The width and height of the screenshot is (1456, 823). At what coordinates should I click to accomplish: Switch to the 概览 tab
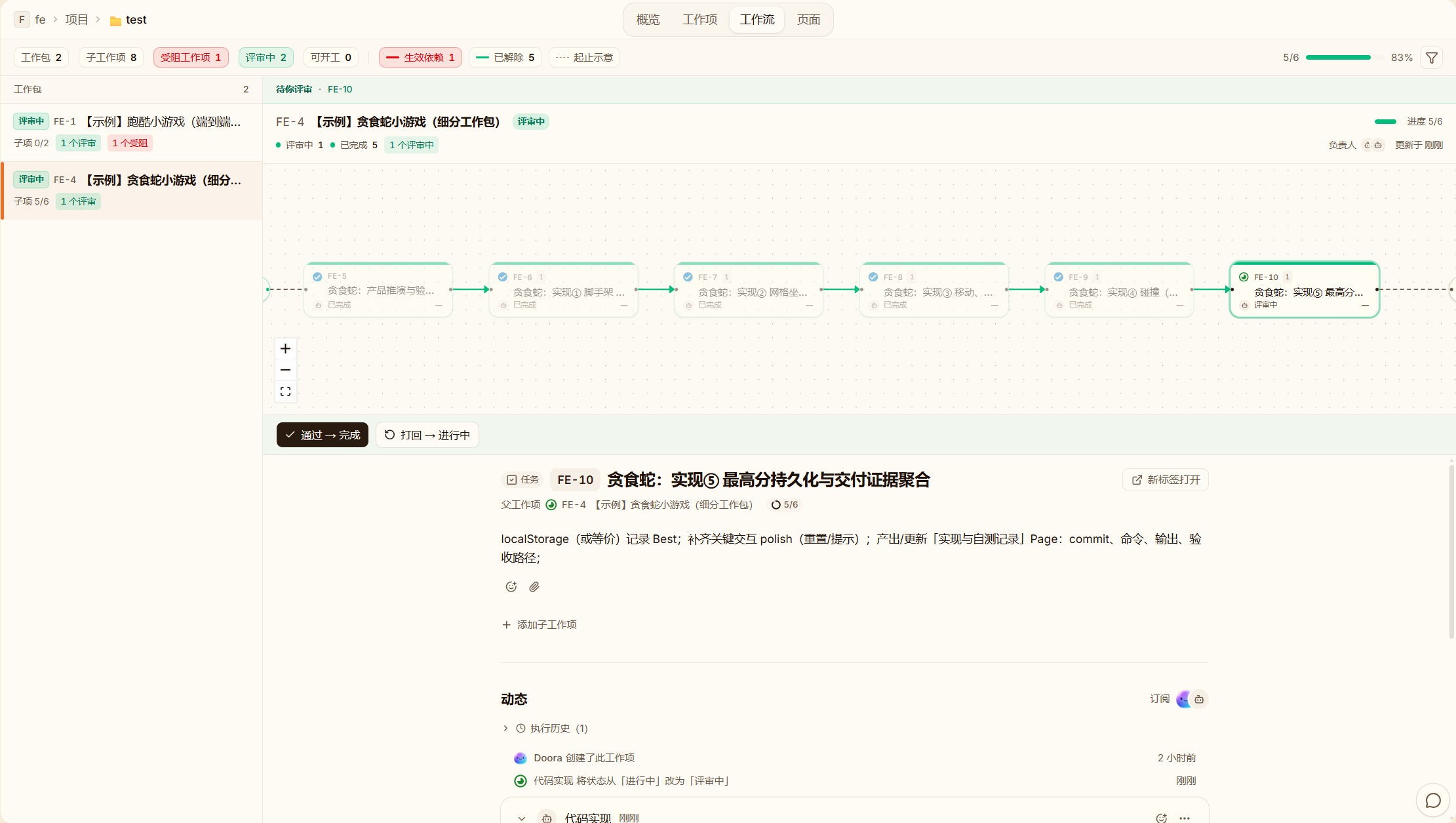[648, 20]
